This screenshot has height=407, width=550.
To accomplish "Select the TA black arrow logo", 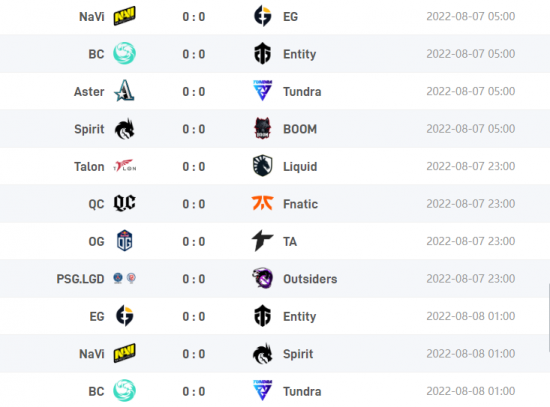I will 262,241.
